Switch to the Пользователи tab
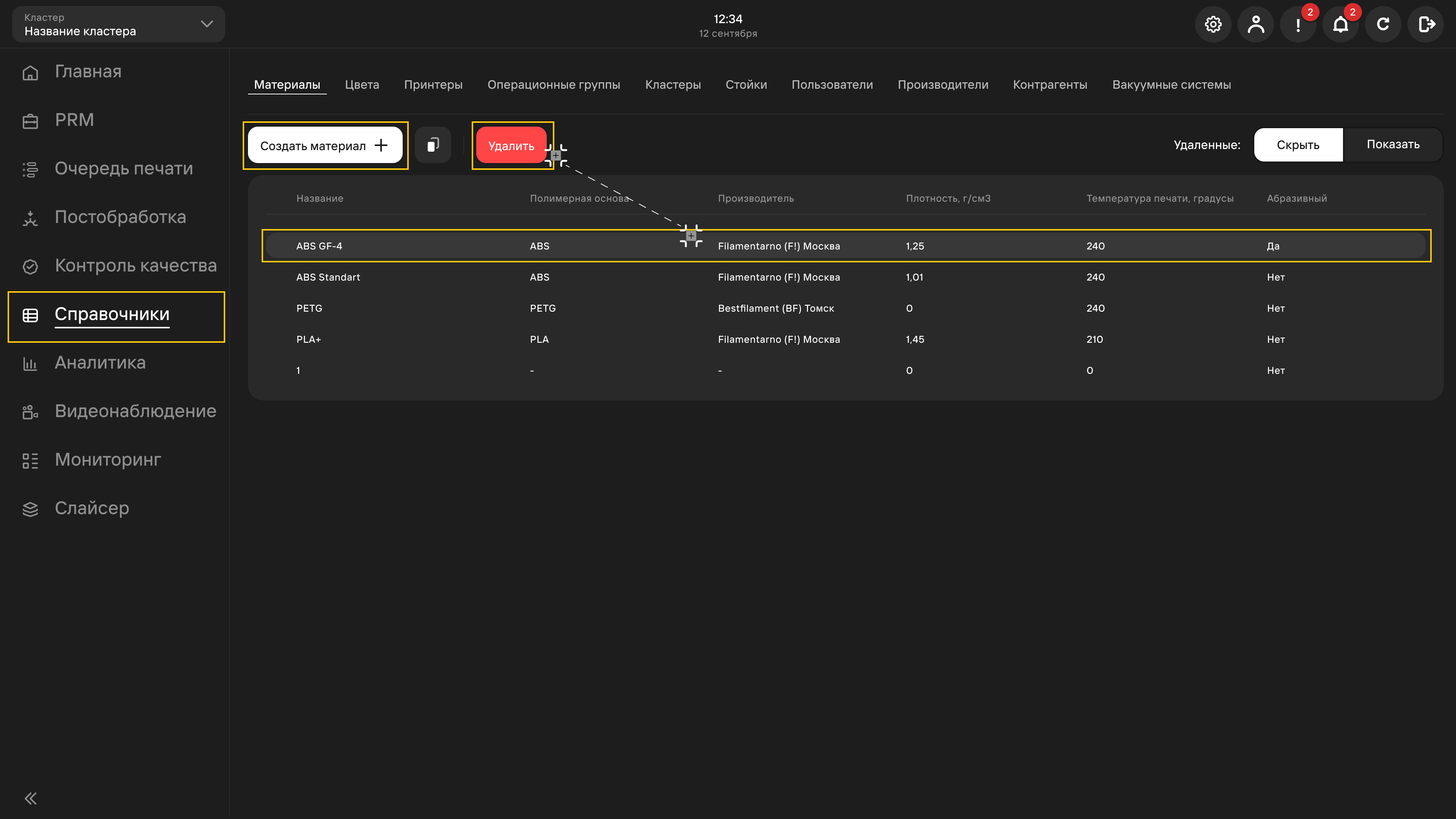 832,85
